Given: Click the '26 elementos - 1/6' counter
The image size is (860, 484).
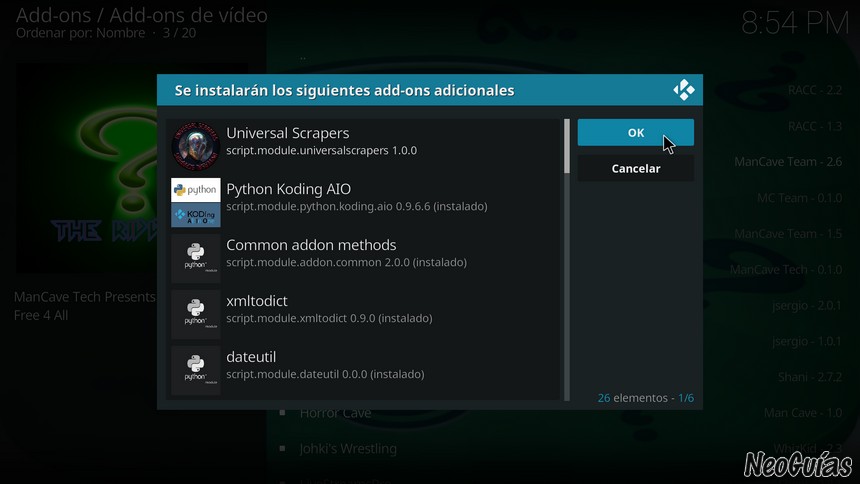Looking at the screenshot, I should 646,398.
